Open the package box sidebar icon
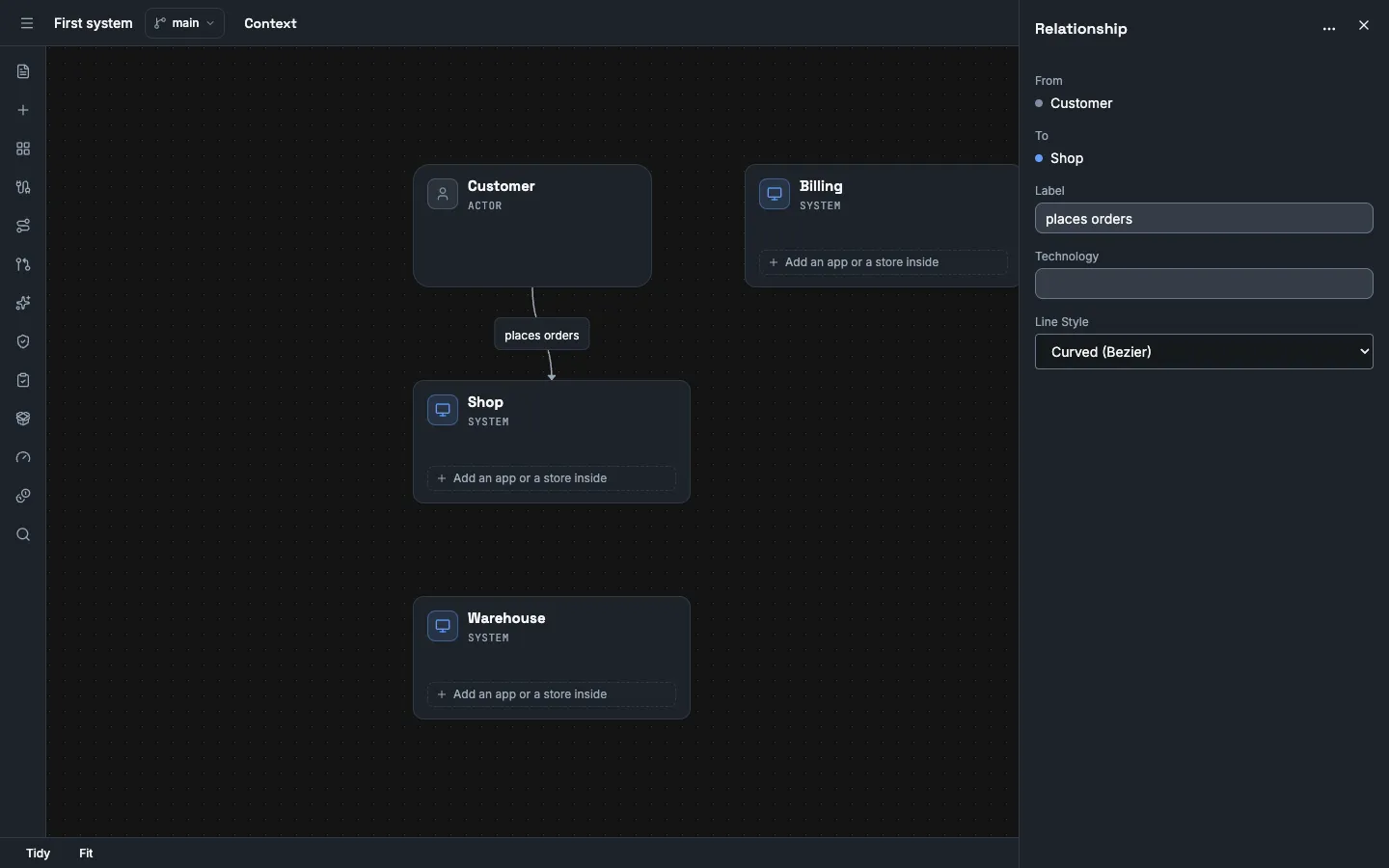The width and height of the screenshot is (1389, 868). 23,419
